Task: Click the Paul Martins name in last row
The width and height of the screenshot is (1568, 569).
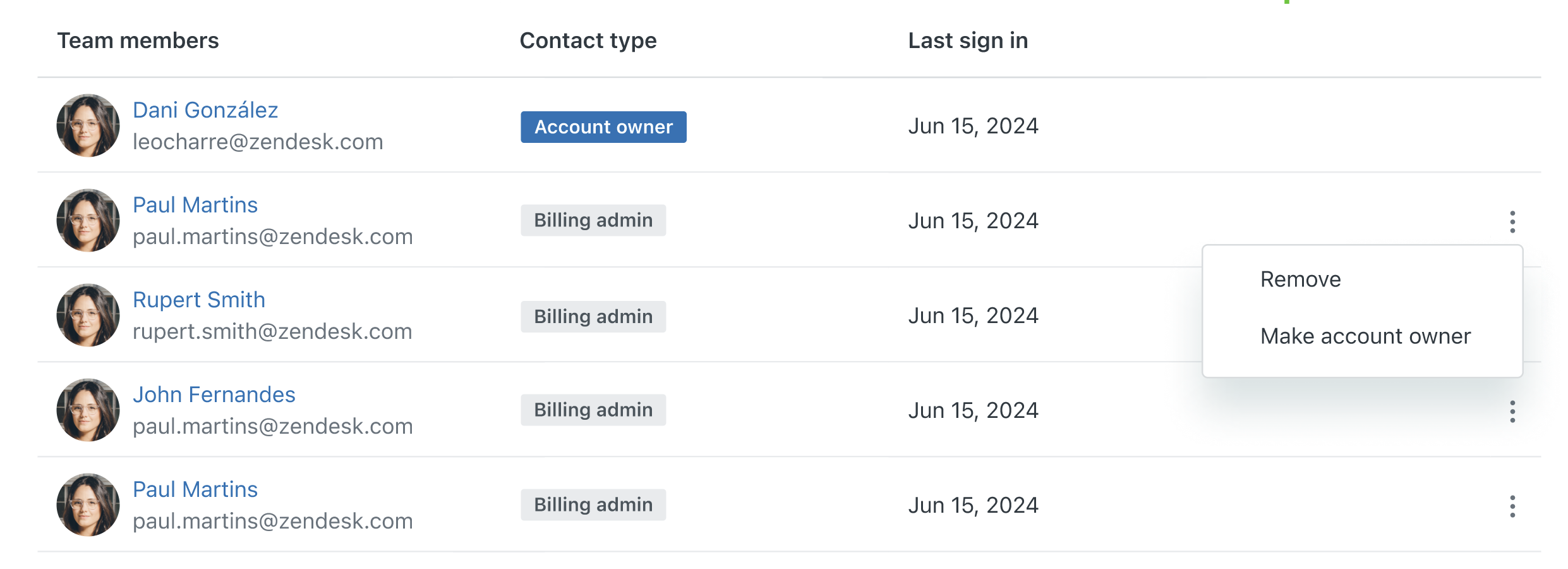Action: (x=195, y=489)
